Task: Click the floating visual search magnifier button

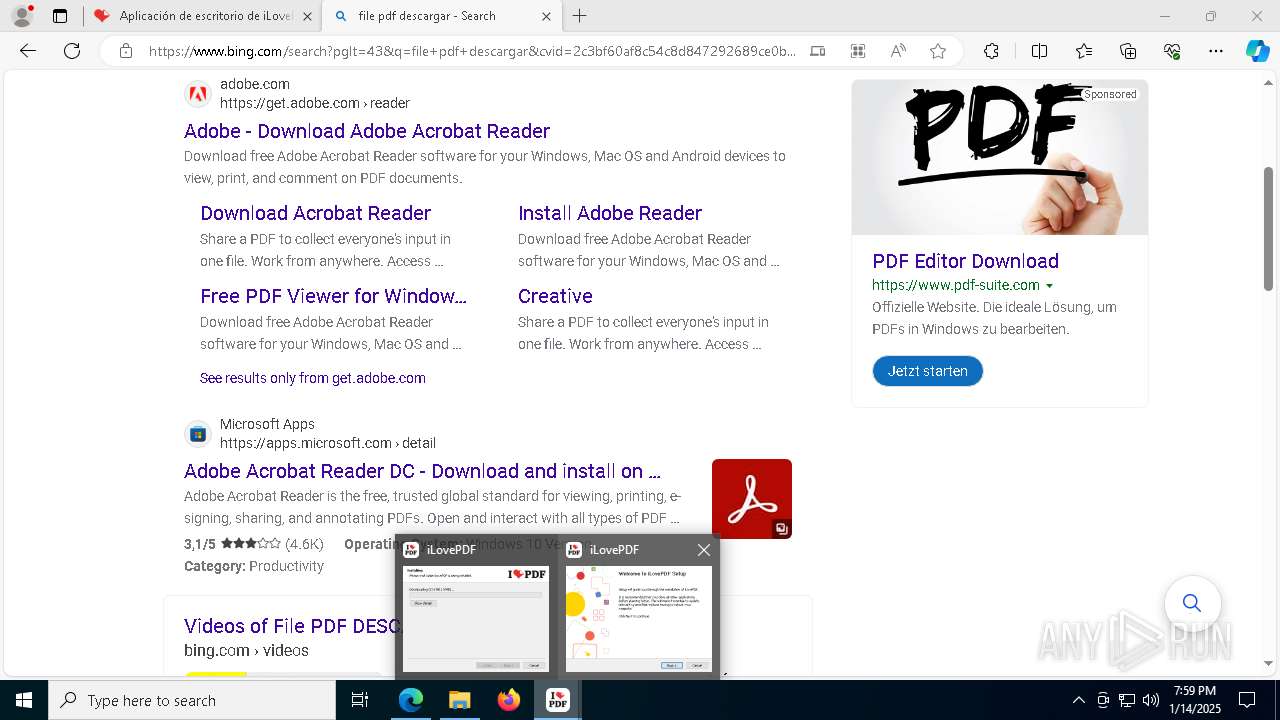Action: click(x=1191, y=603)
